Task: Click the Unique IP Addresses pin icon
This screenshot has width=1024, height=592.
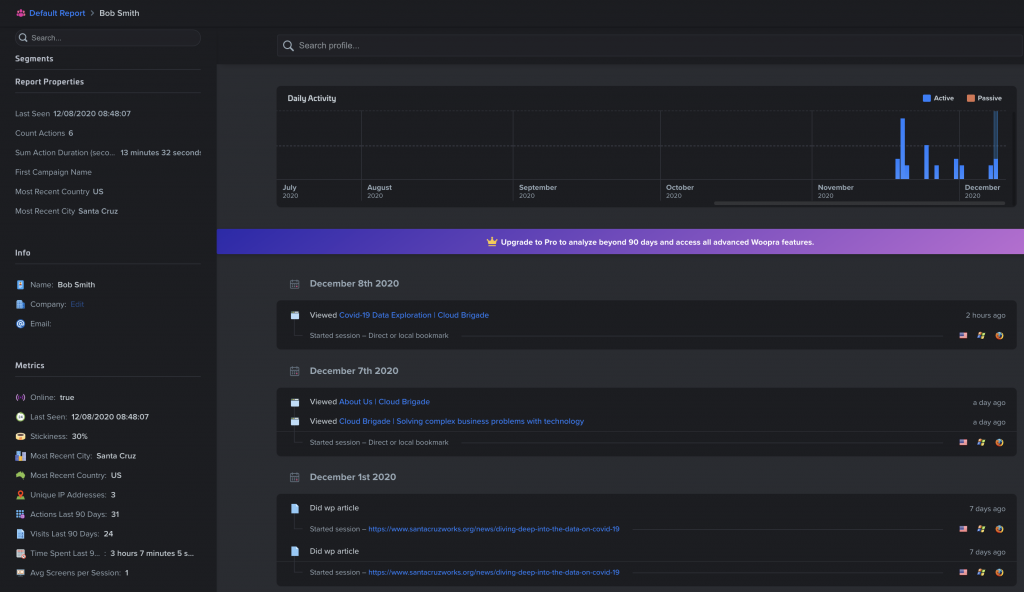Action: [20, 495]
